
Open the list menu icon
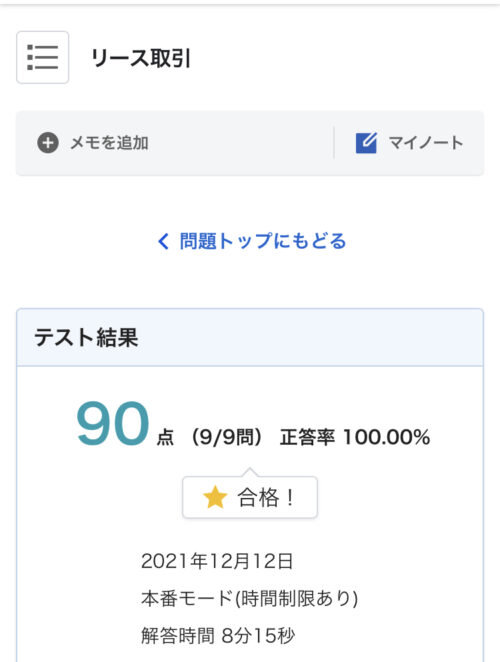pos(43,57)
